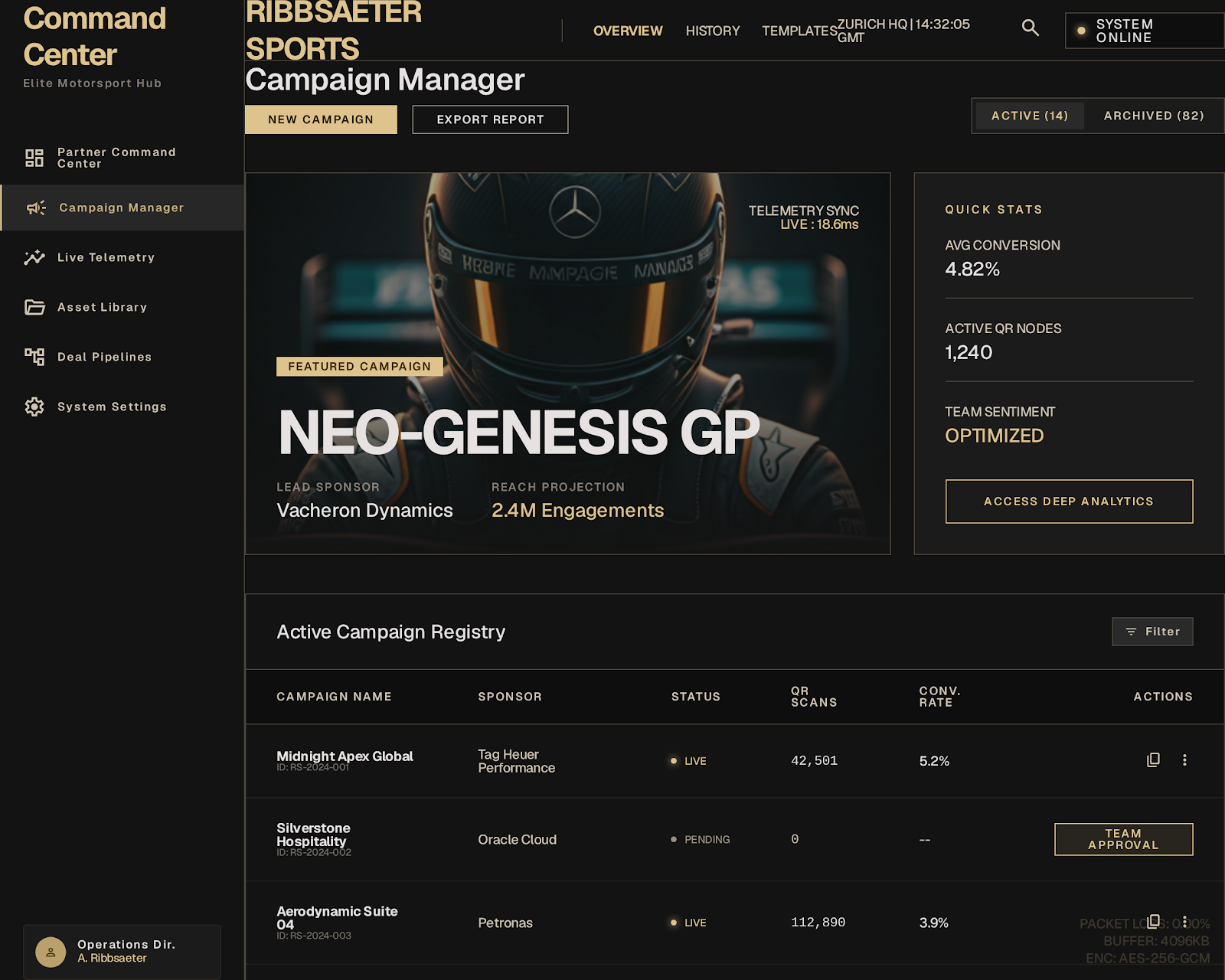This screenshot has height=980, width=1225.
Task: Open the Silverstone Hospitality campaign row
Action: tap(735, 839)
